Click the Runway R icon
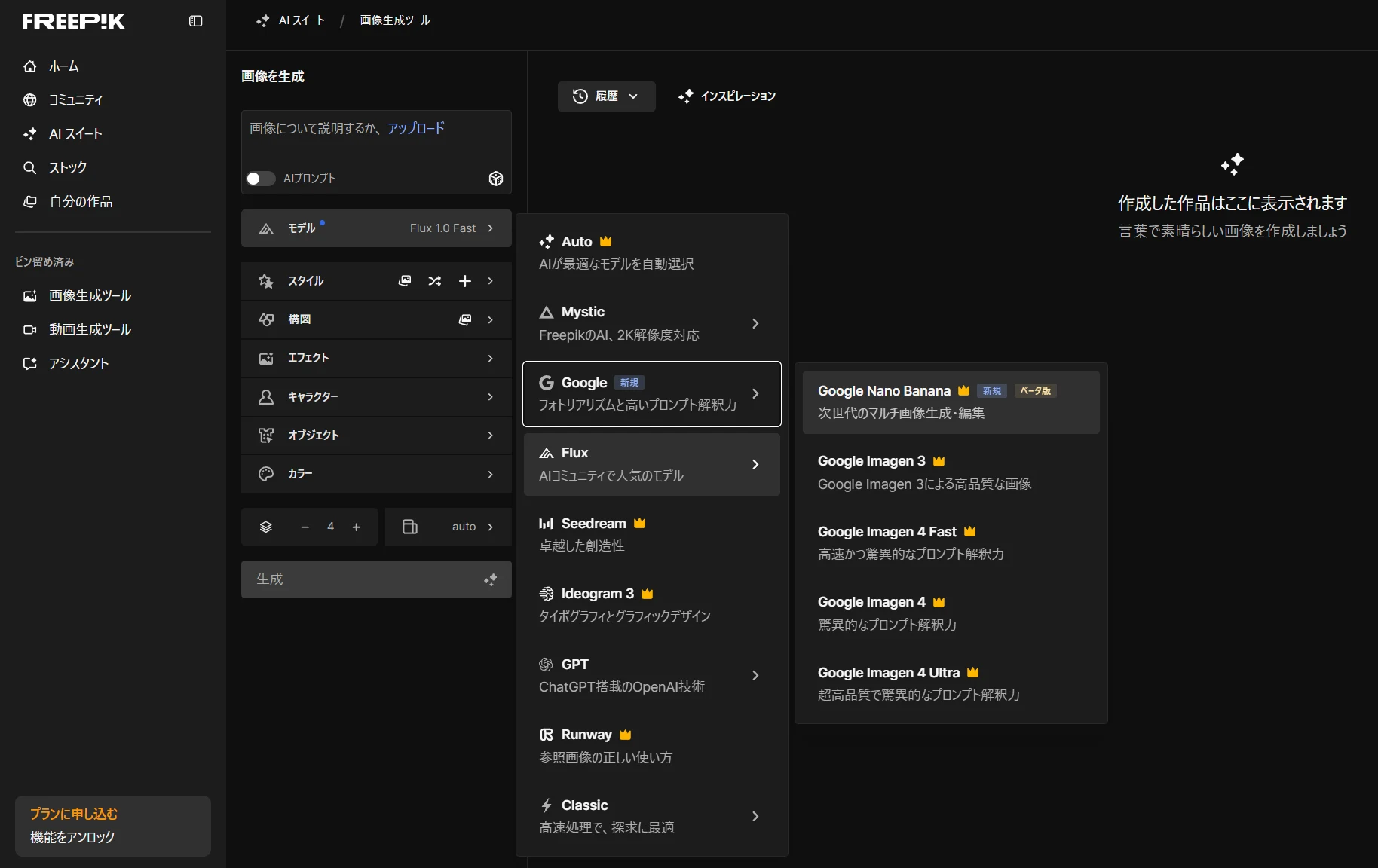The height and width of the screenshot is (868, 1378). click(547, 735)
